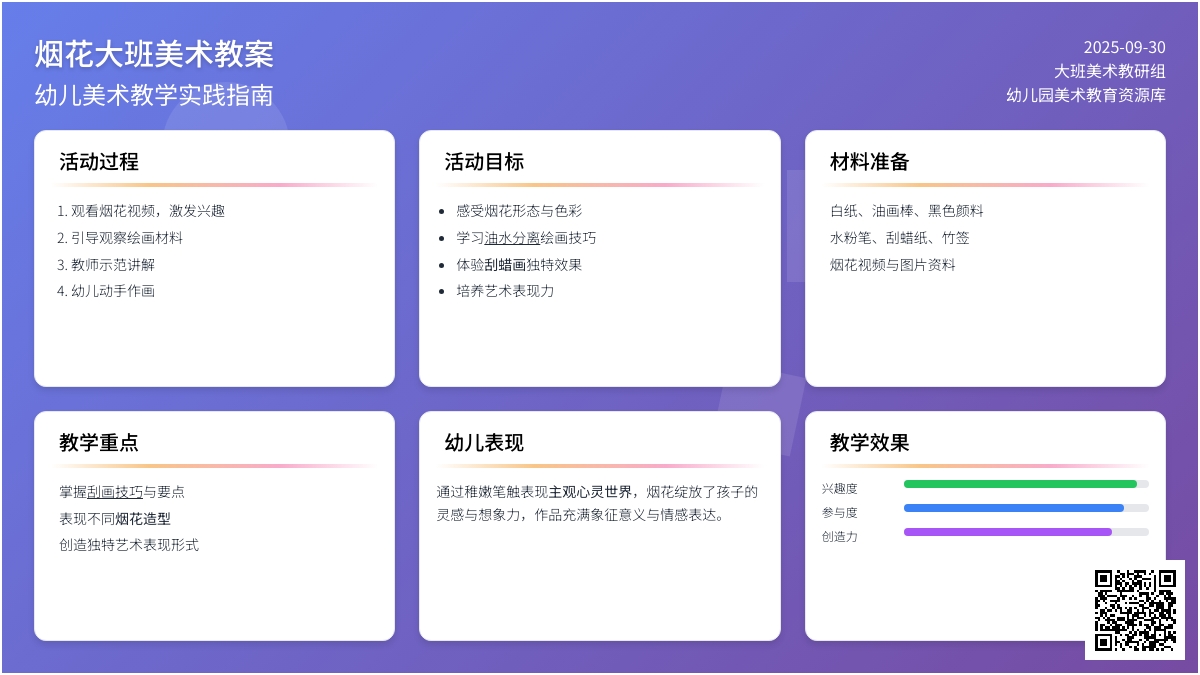Open the underlined 刮画技巧 link
Screen dimensions: 1200x675
click(x=115, y=492)
